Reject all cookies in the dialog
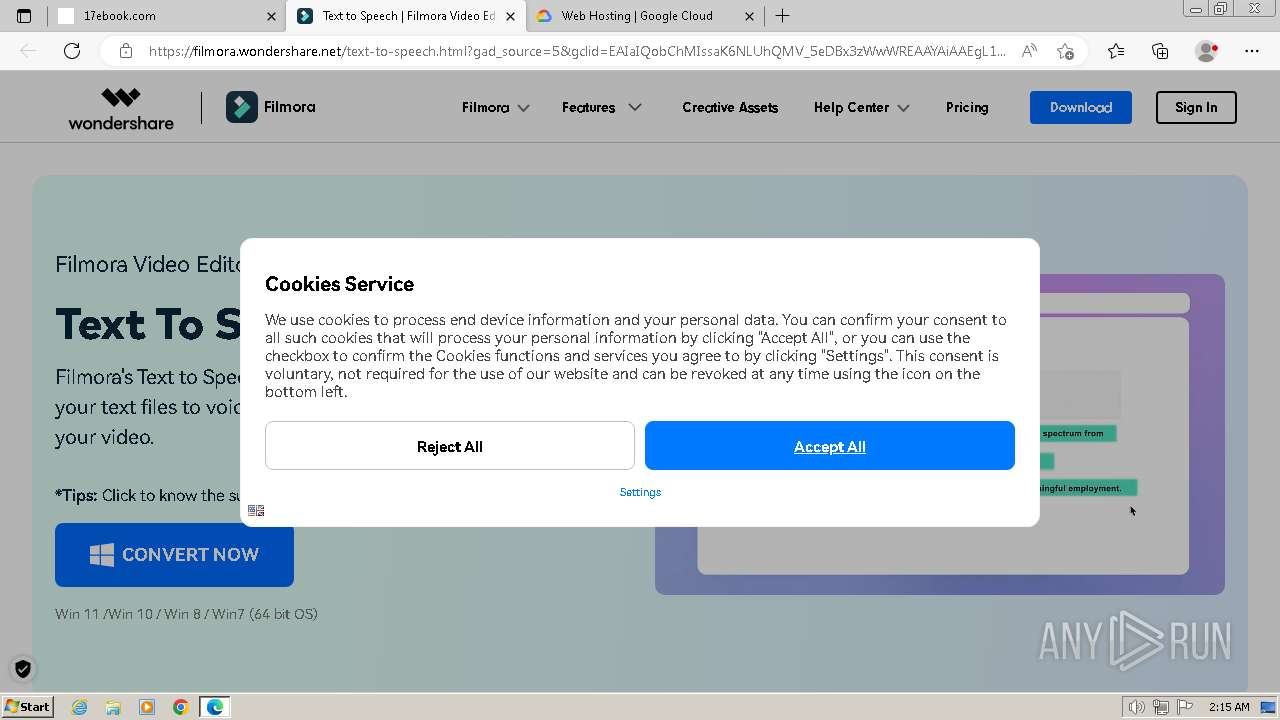The width and height of the screenshot is (1280, 720). pyautogui.click(x=449, y=446)
